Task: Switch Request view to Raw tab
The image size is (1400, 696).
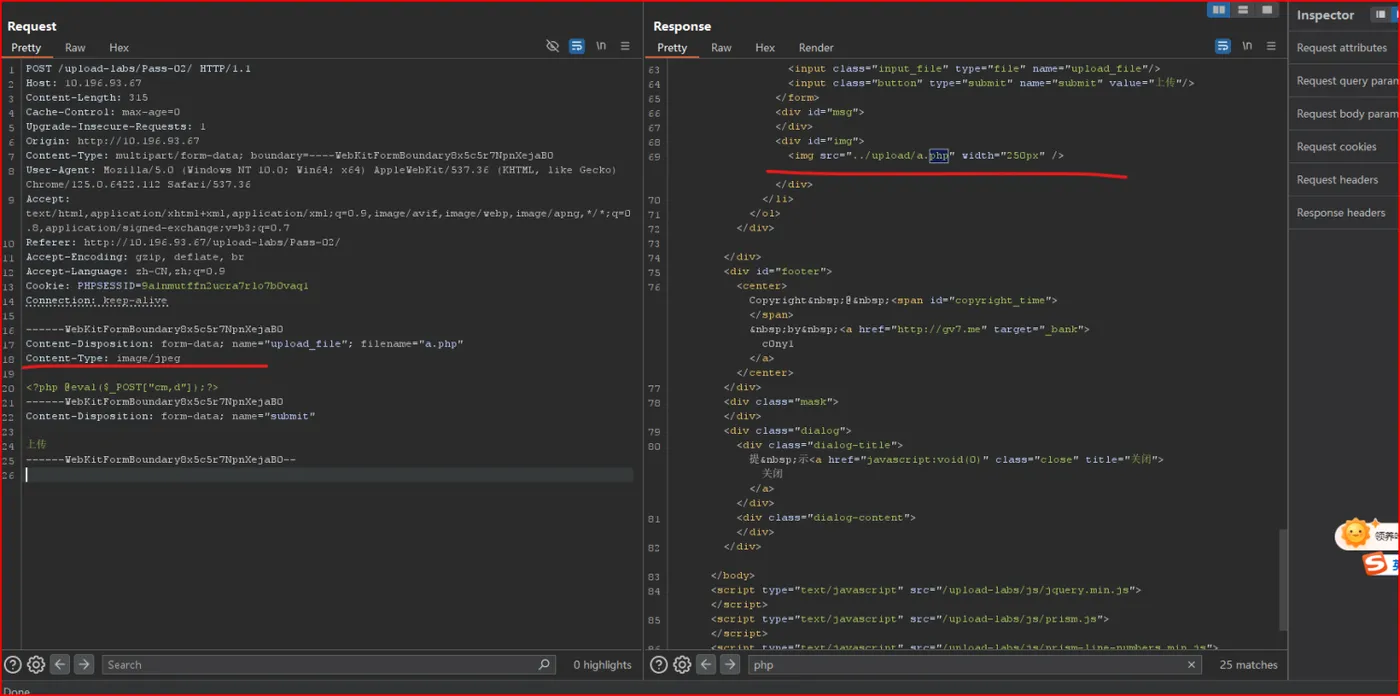Action: point(75,47)
